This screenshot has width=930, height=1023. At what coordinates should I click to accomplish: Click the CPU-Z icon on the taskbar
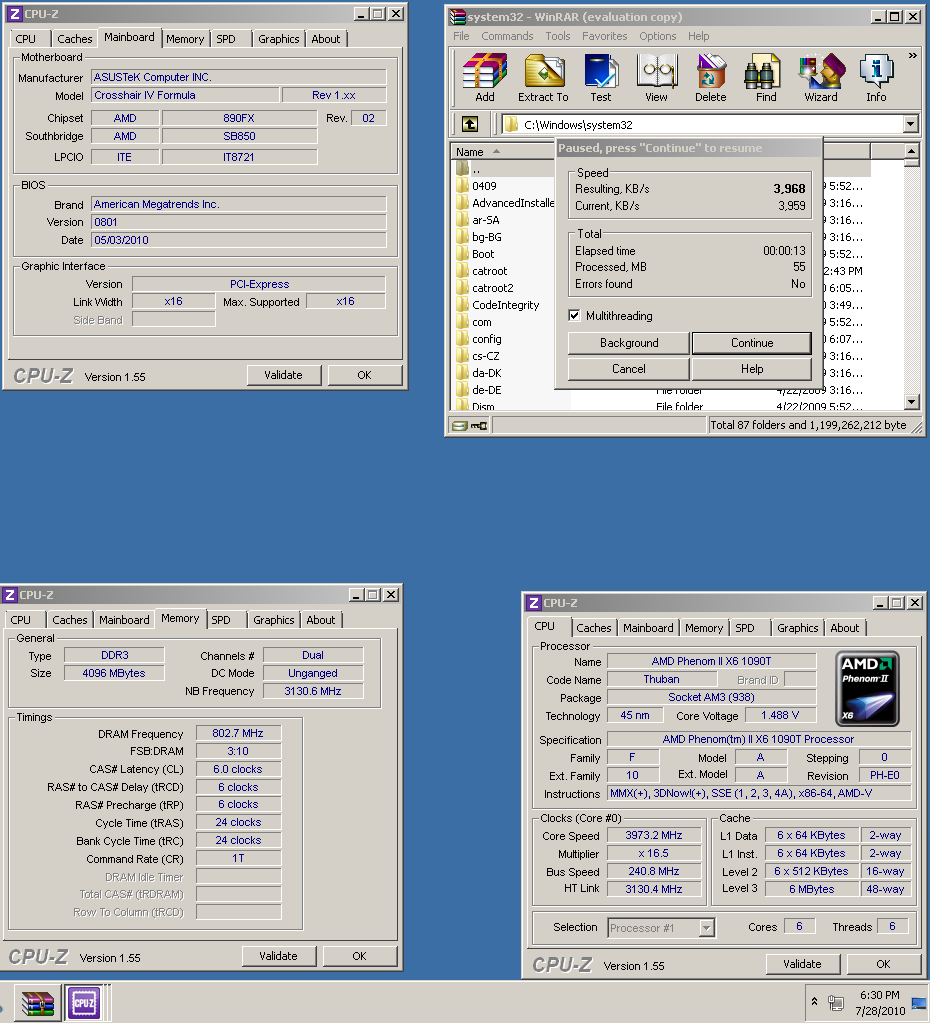84,1003
